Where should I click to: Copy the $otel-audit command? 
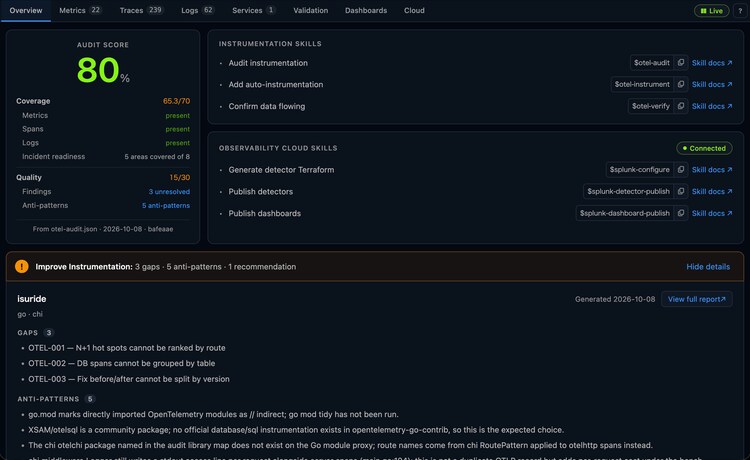[x=681, y=63]
